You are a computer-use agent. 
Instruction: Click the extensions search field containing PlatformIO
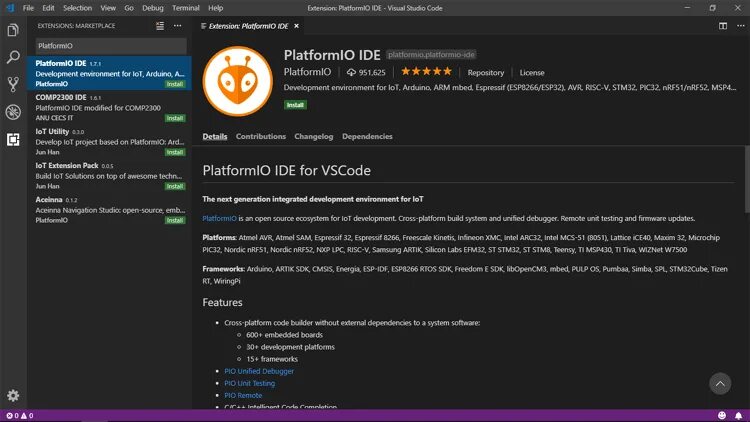pos(111,46)
